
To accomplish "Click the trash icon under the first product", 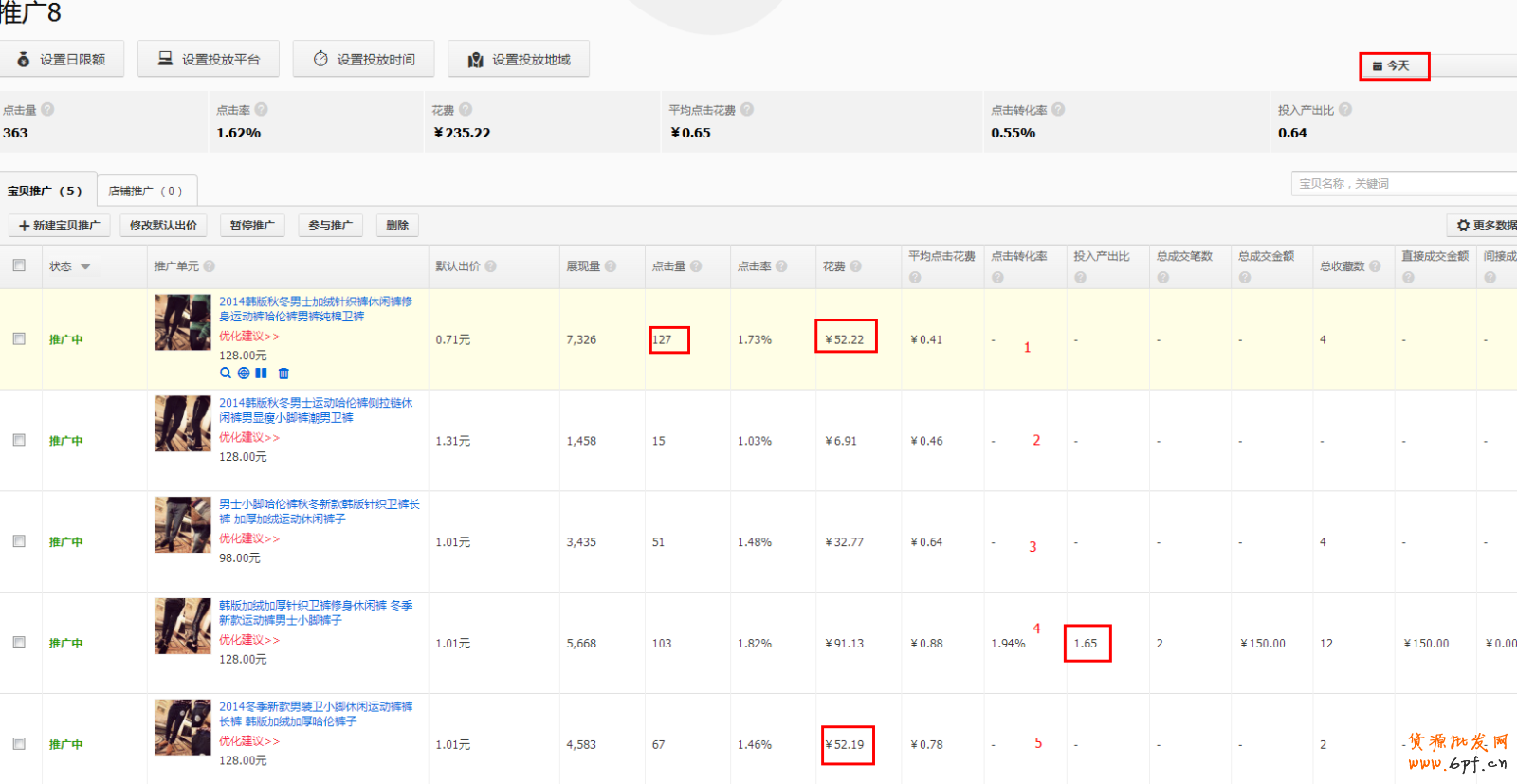I will (283, 374).
